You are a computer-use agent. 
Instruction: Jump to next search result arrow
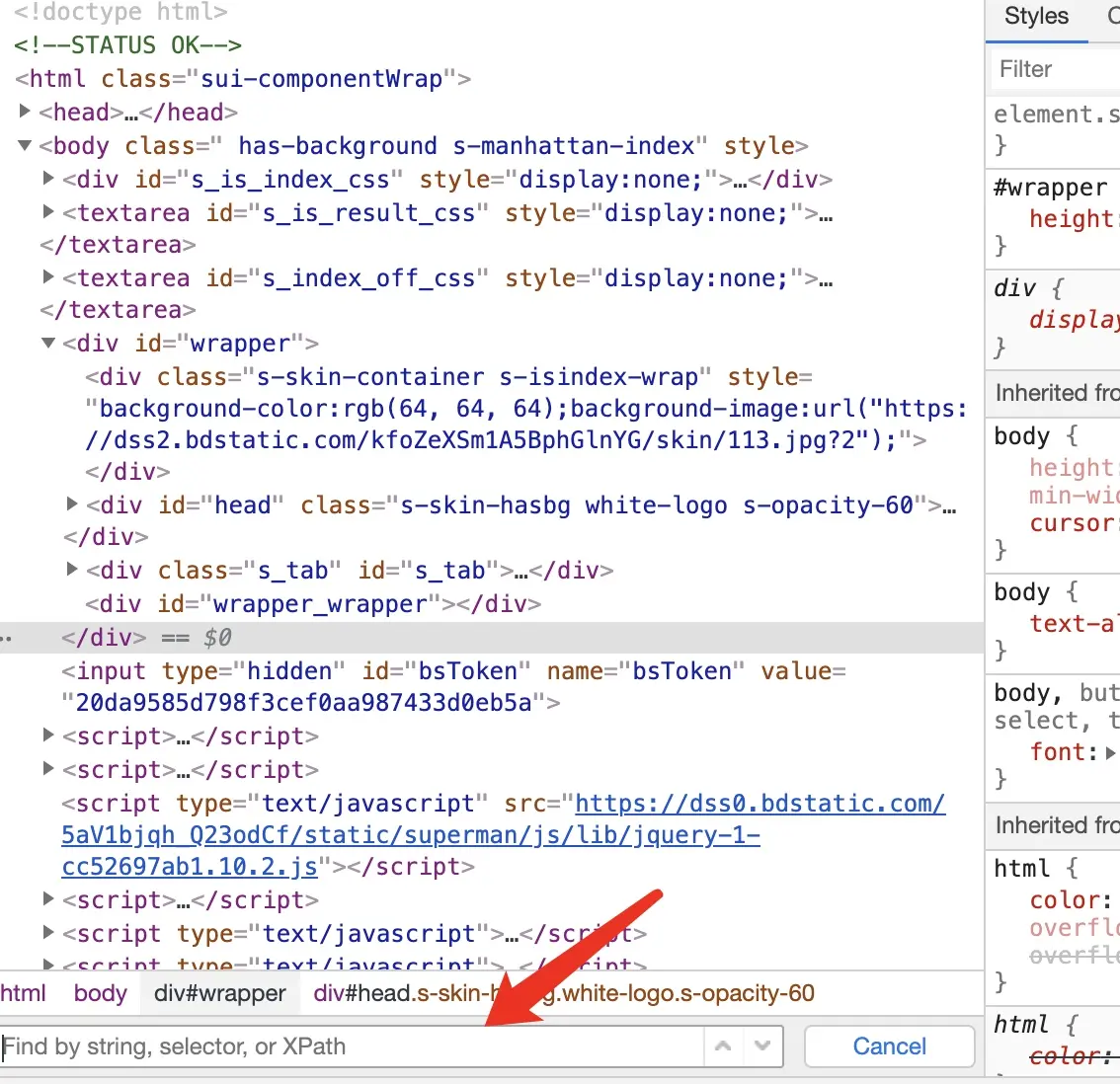click(762, 1046)
